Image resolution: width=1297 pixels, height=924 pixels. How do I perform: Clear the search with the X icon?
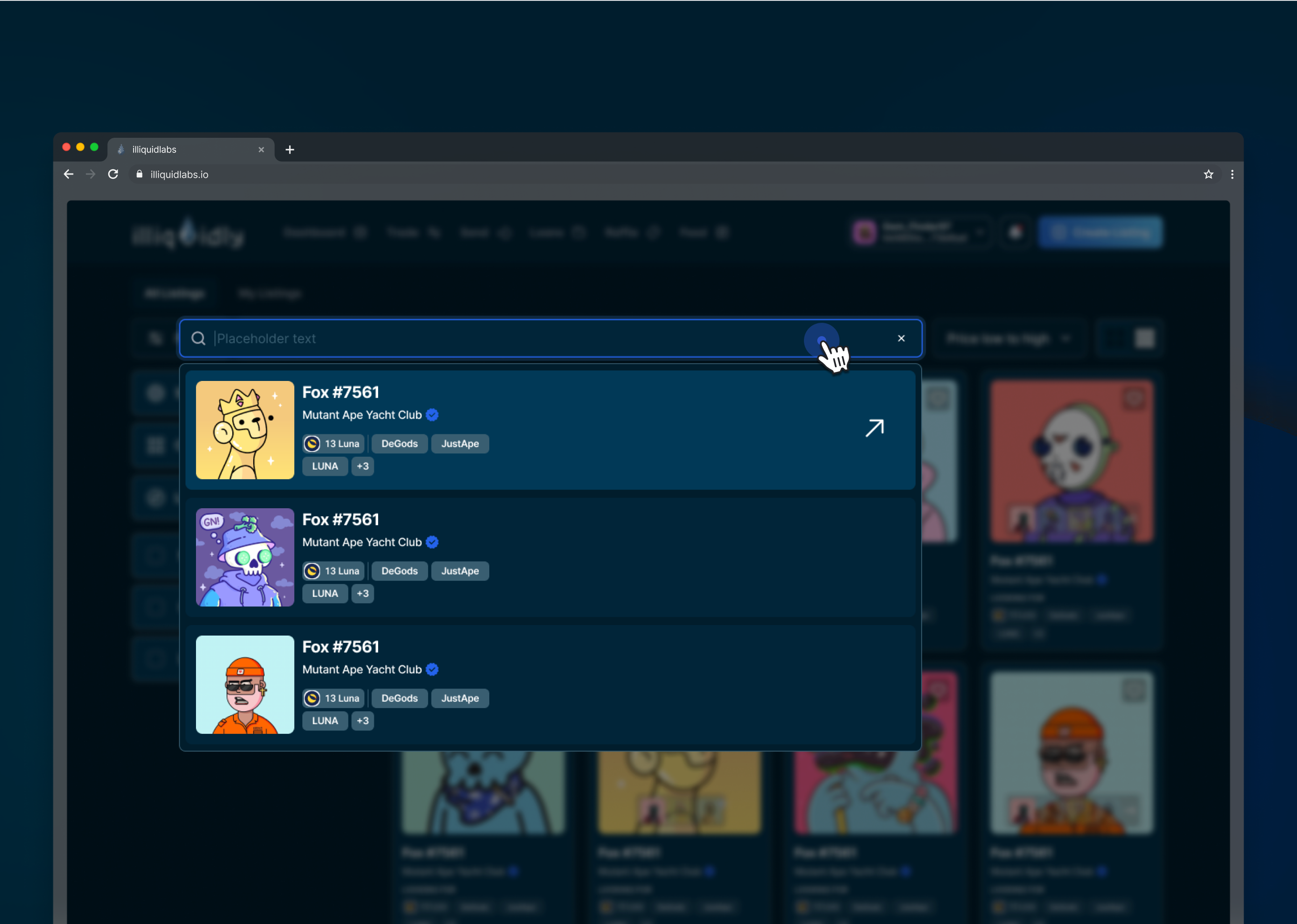point(901,339)
